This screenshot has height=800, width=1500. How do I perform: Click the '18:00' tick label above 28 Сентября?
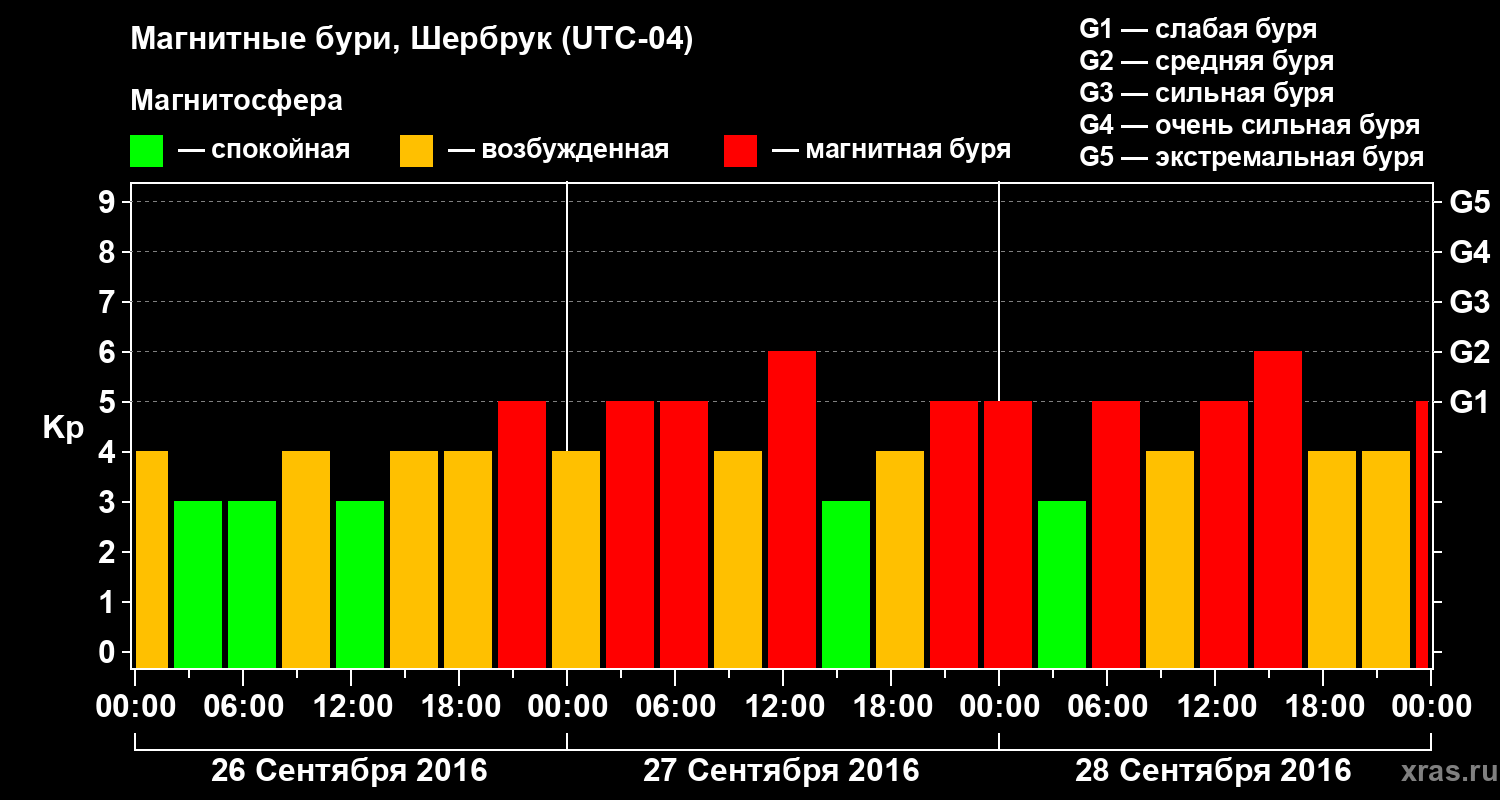1323,706
